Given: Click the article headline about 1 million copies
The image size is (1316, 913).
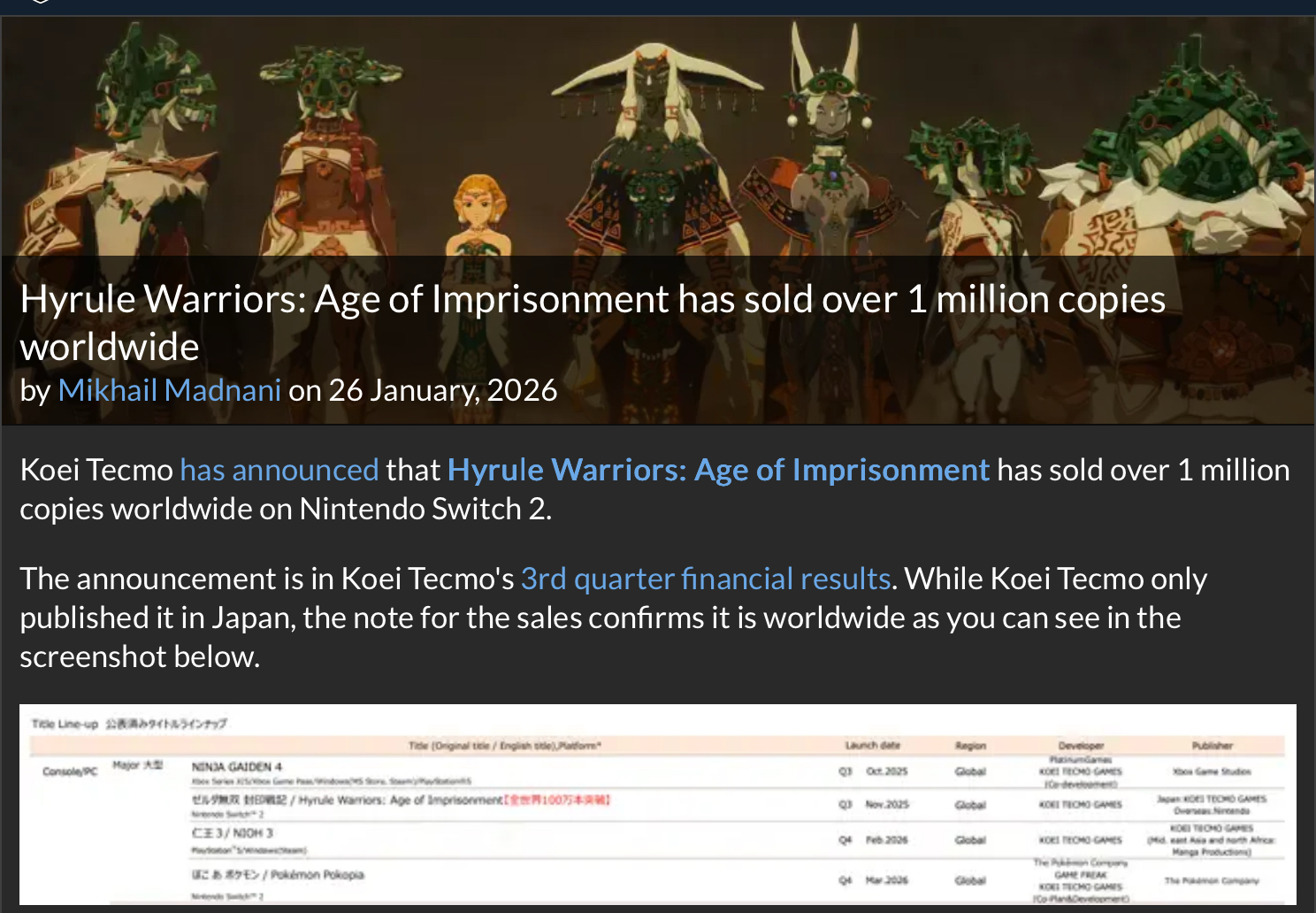Looking at the screenshot, I should pos(593,323).
